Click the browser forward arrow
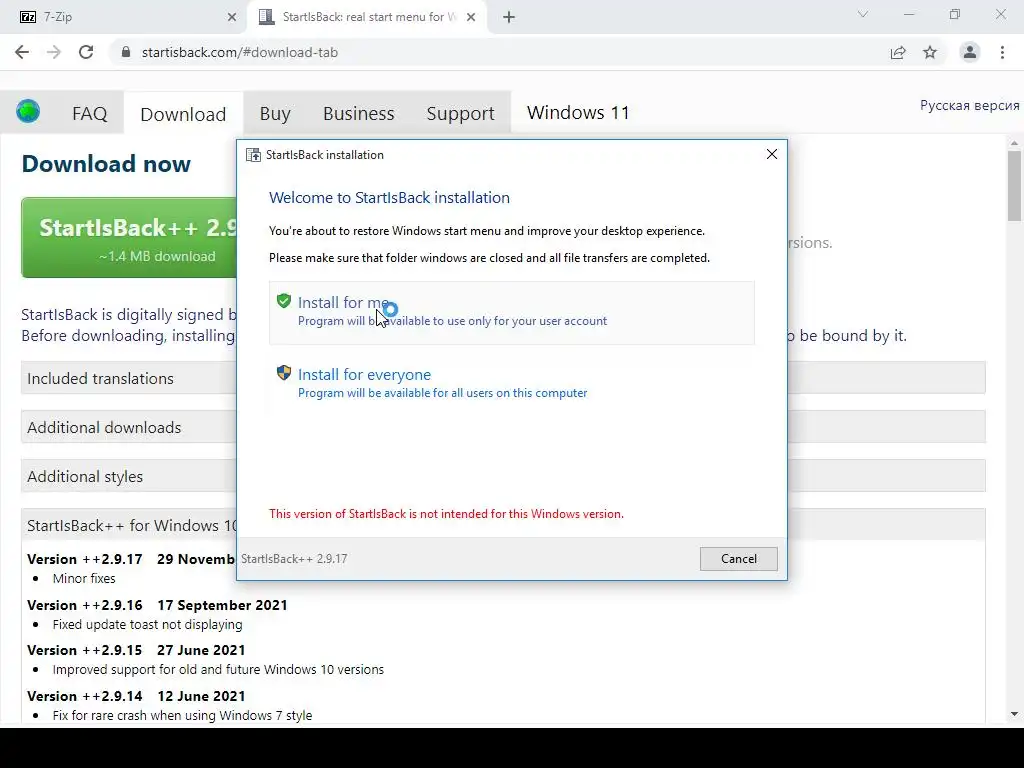Screen dimensions: 1024x768 (x=54, y=52)
